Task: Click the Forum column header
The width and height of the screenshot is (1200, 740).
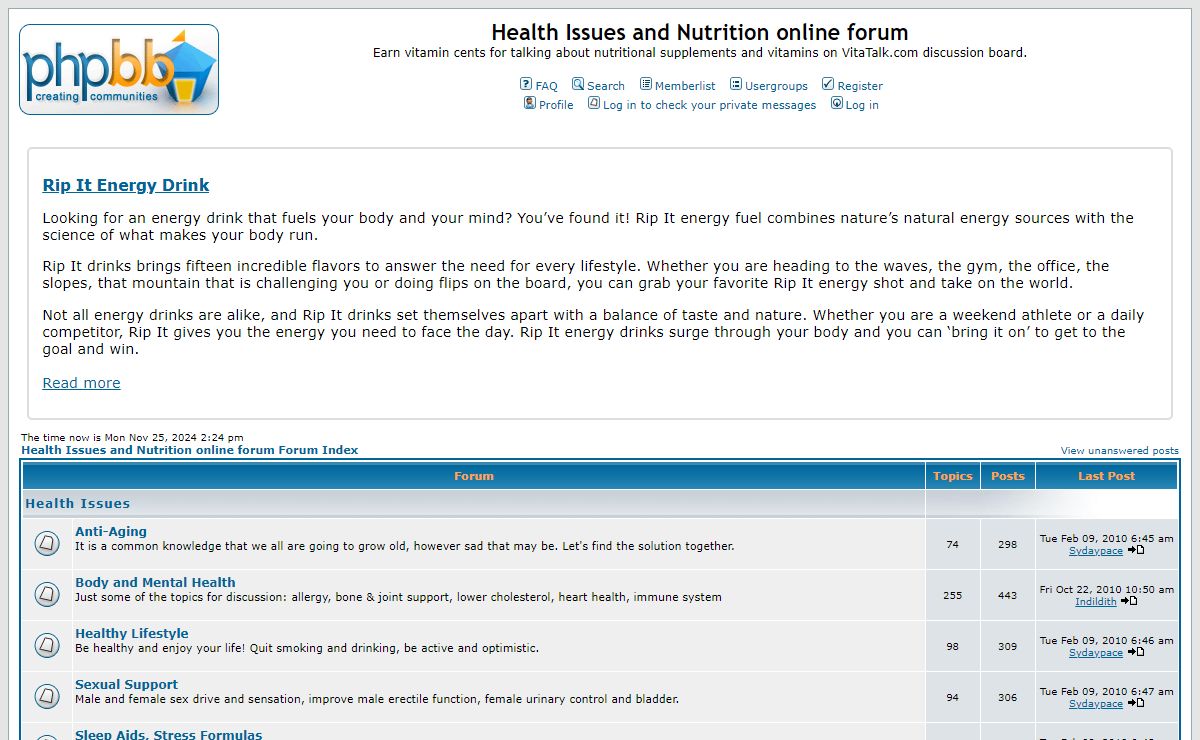Action: 474,476
